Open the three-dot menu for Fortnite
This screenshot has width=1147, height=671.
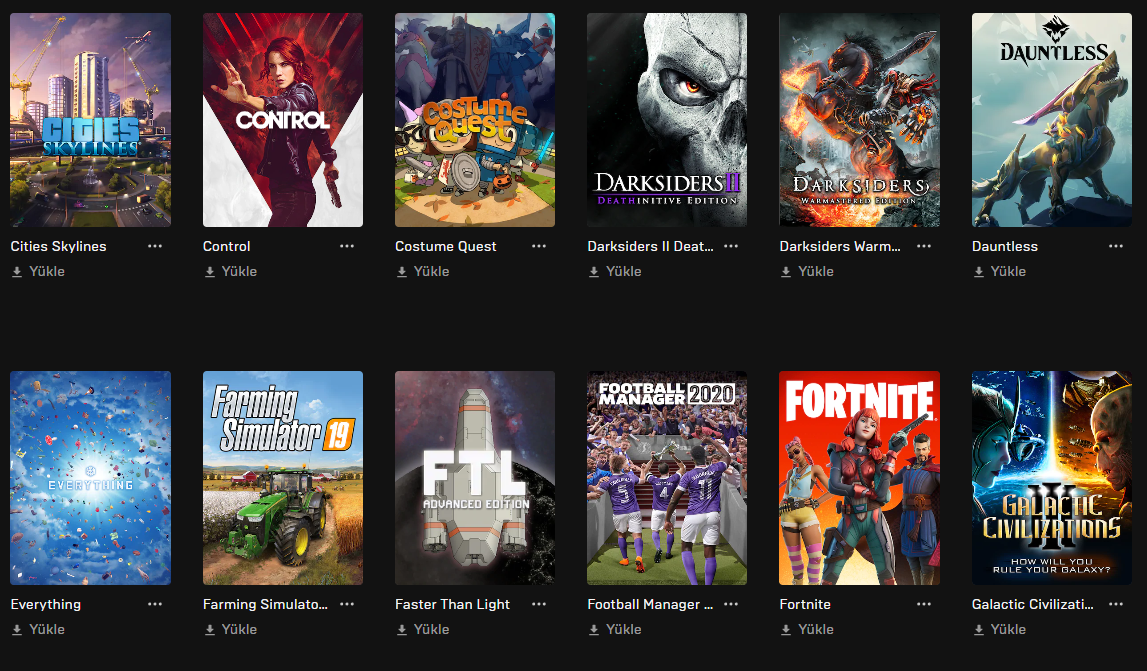point(924,604)
